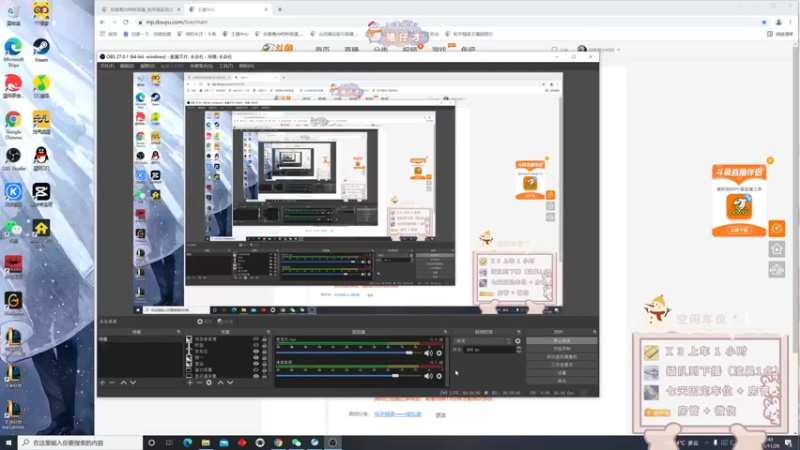Click Windows Start button
This screenshot has height=450, width=800.
(x=8, y=442)
